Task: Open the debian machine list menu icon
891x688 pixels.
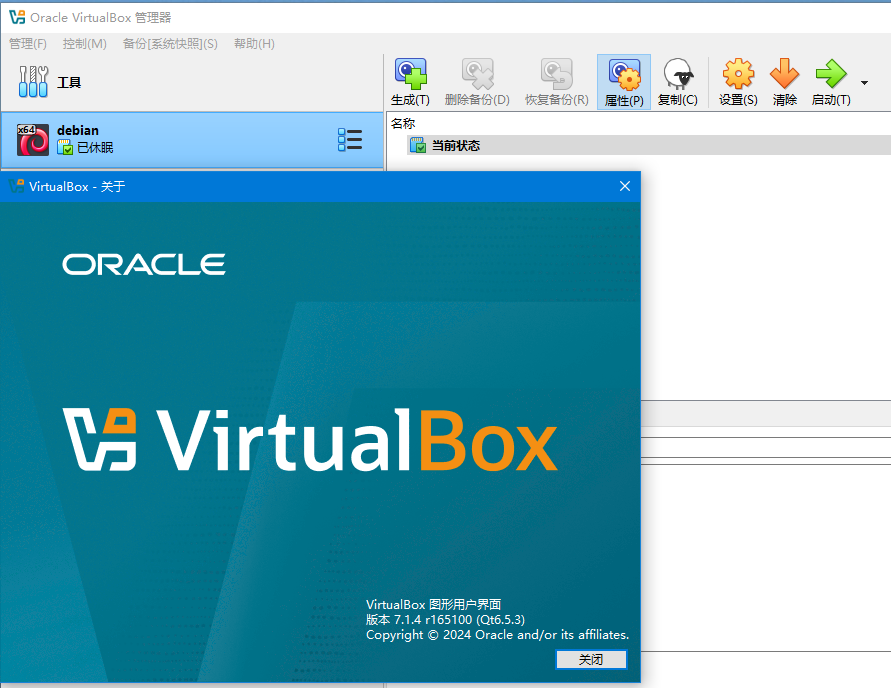Action: [x=350, y=140]
